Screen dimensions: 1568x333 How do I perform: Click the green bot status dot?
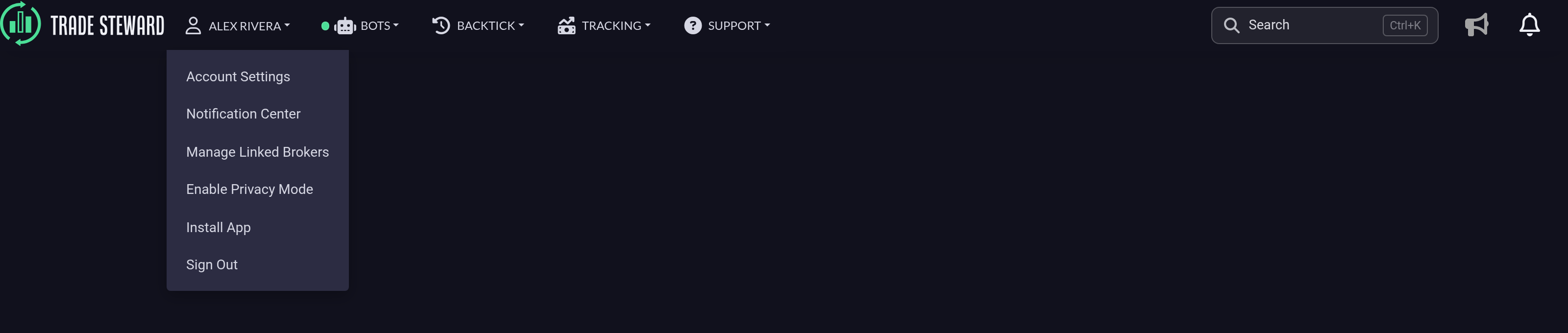pyautogui.click(x=325, y=26)
